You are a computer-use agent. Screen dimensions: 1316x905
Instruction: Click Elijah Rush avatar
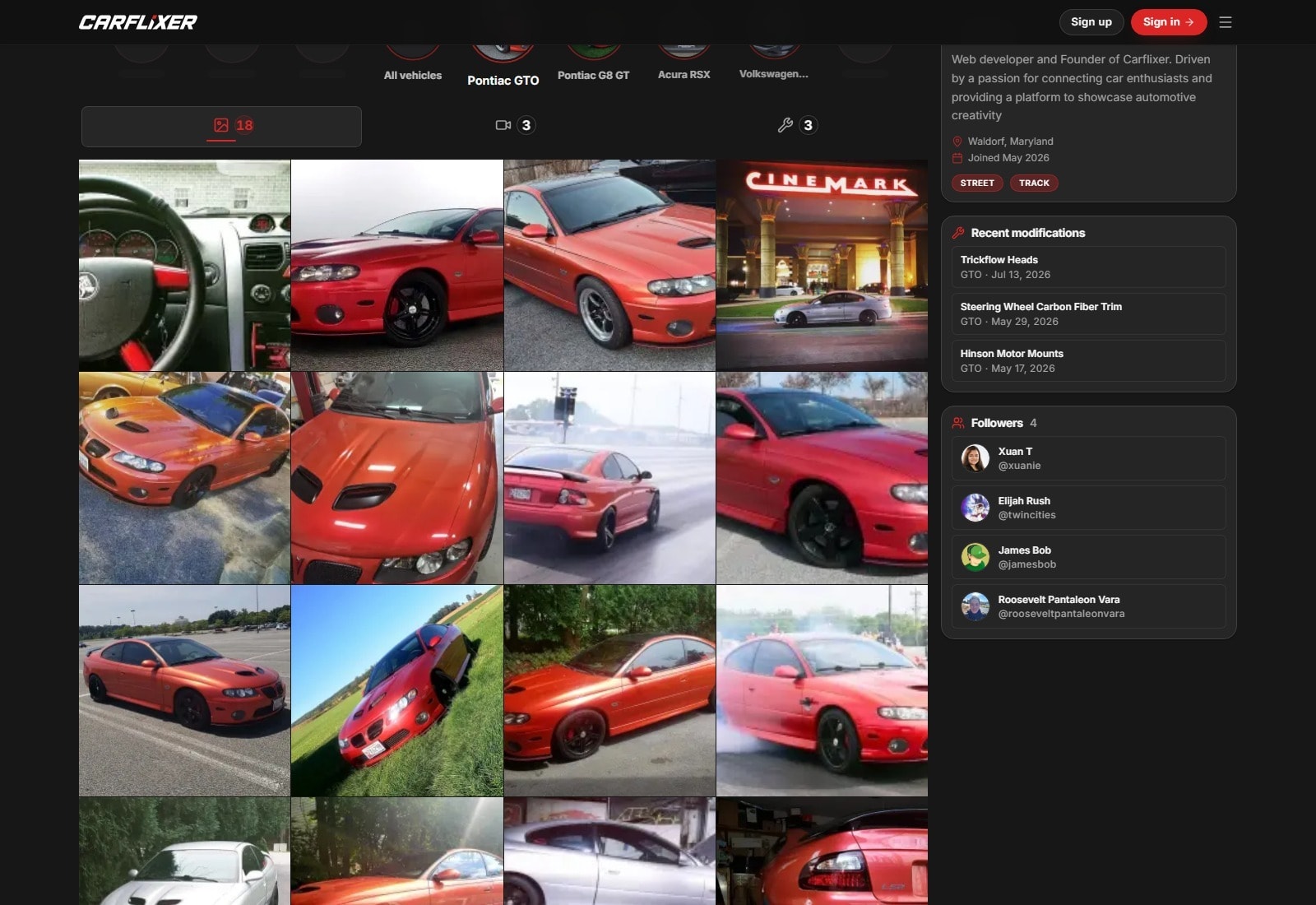point(975,508)
